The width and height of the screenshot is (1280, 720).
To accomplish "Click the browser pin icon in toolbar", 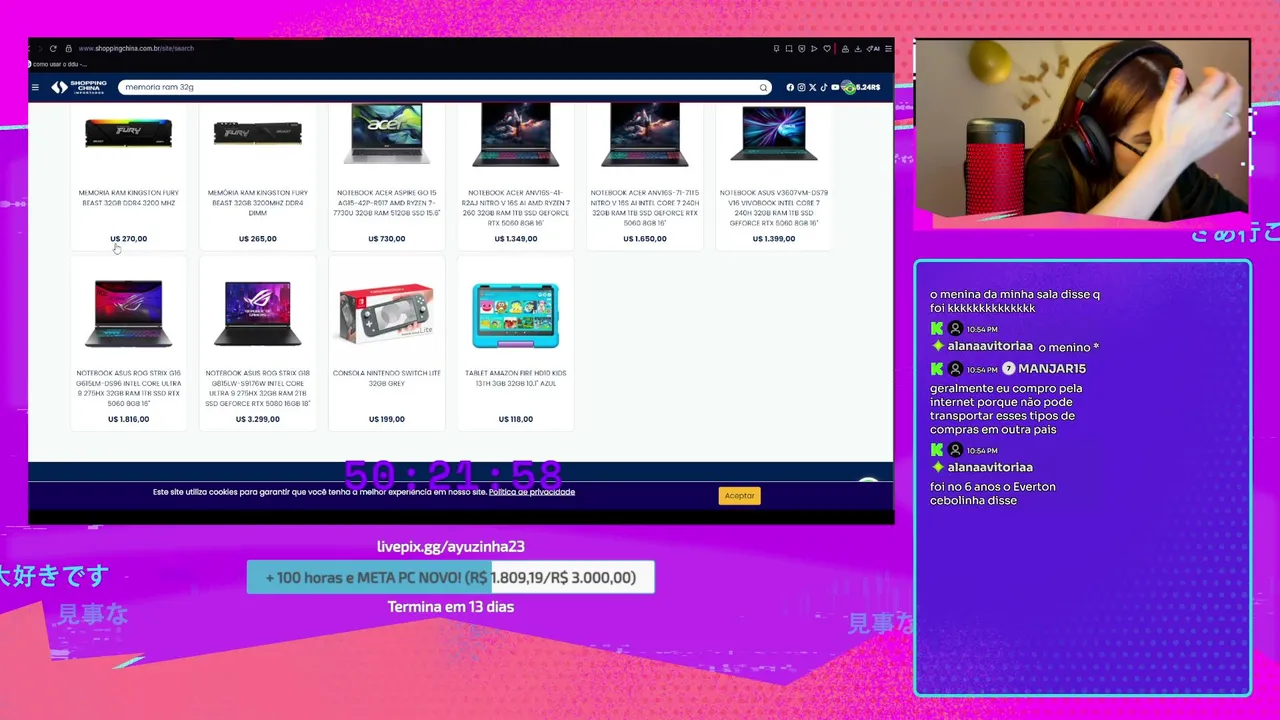I will click(776, 48).
